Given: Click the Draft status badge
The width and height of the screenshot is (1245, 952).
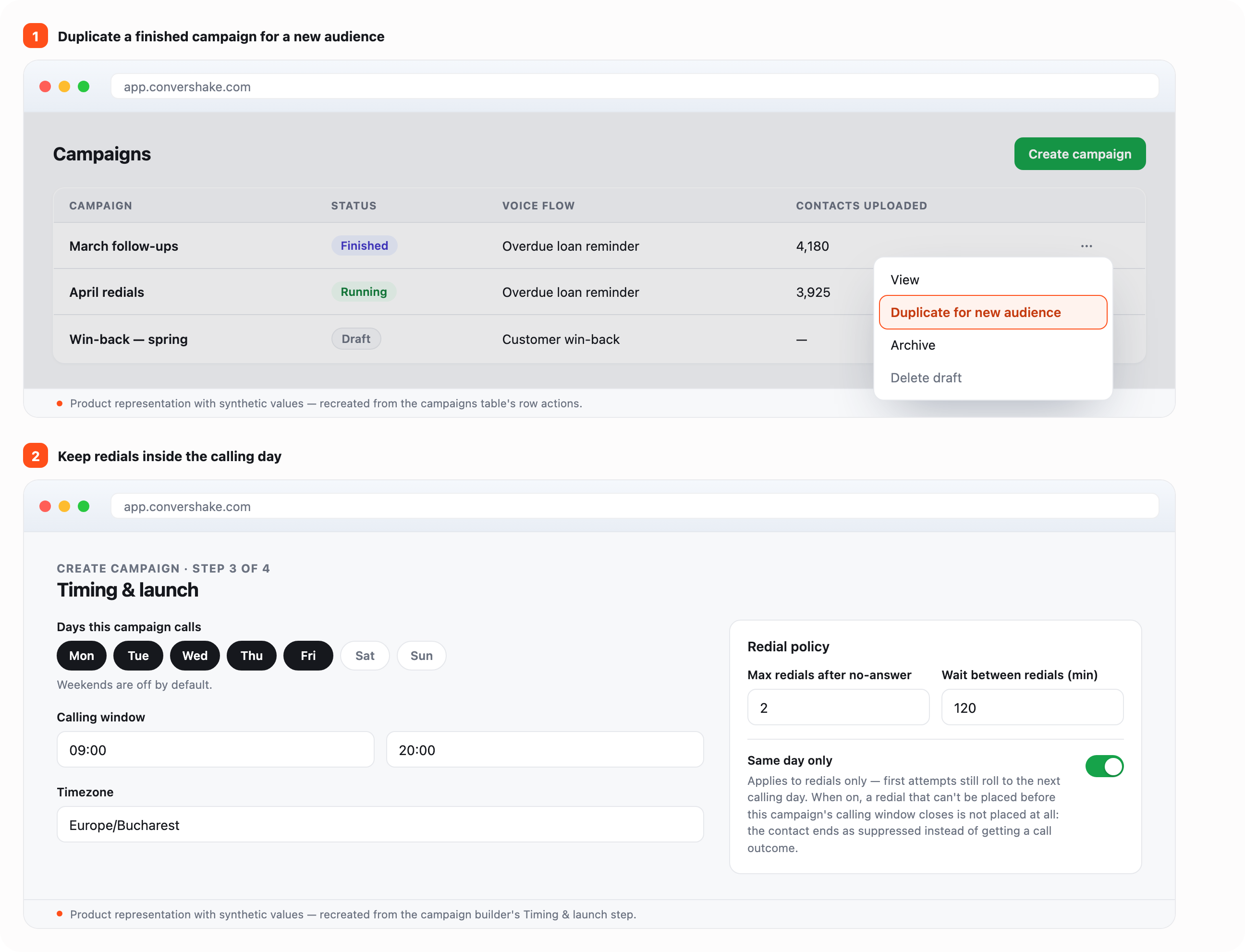Looking at the screenshot, I should click(x=356, y=339).
